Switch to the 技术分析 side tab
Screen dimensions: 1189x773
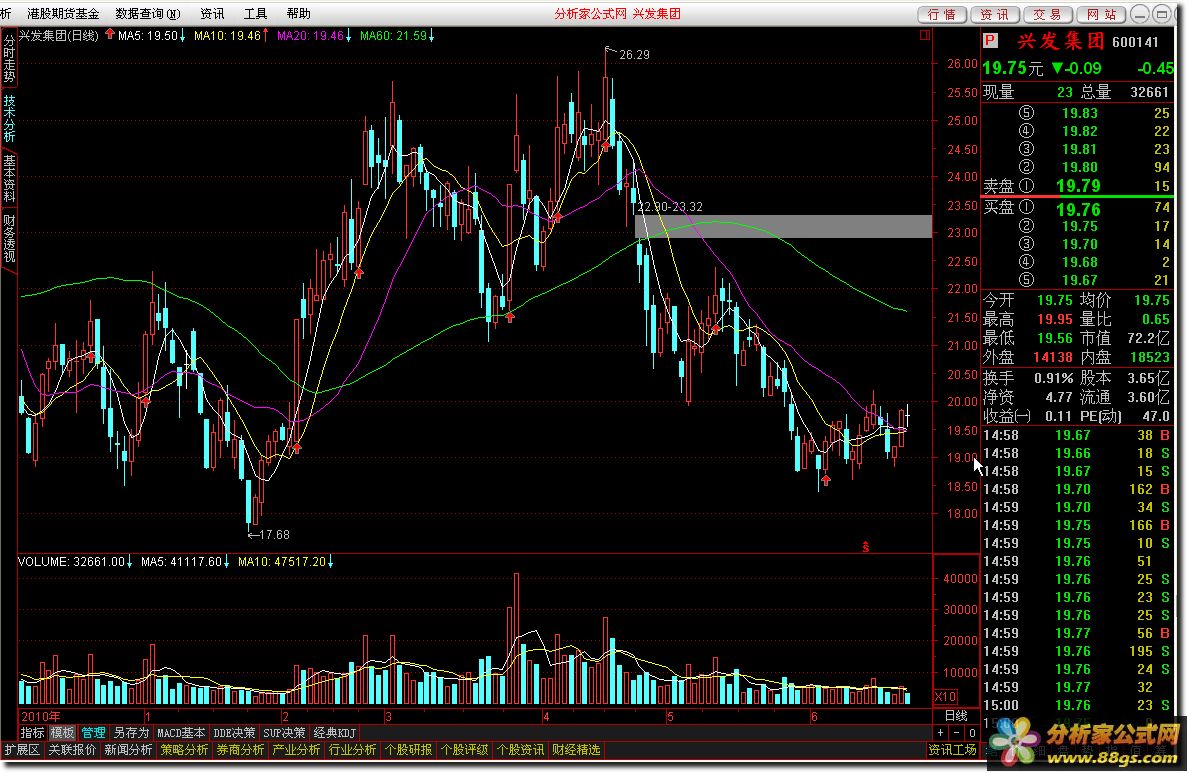coord(9,118)
